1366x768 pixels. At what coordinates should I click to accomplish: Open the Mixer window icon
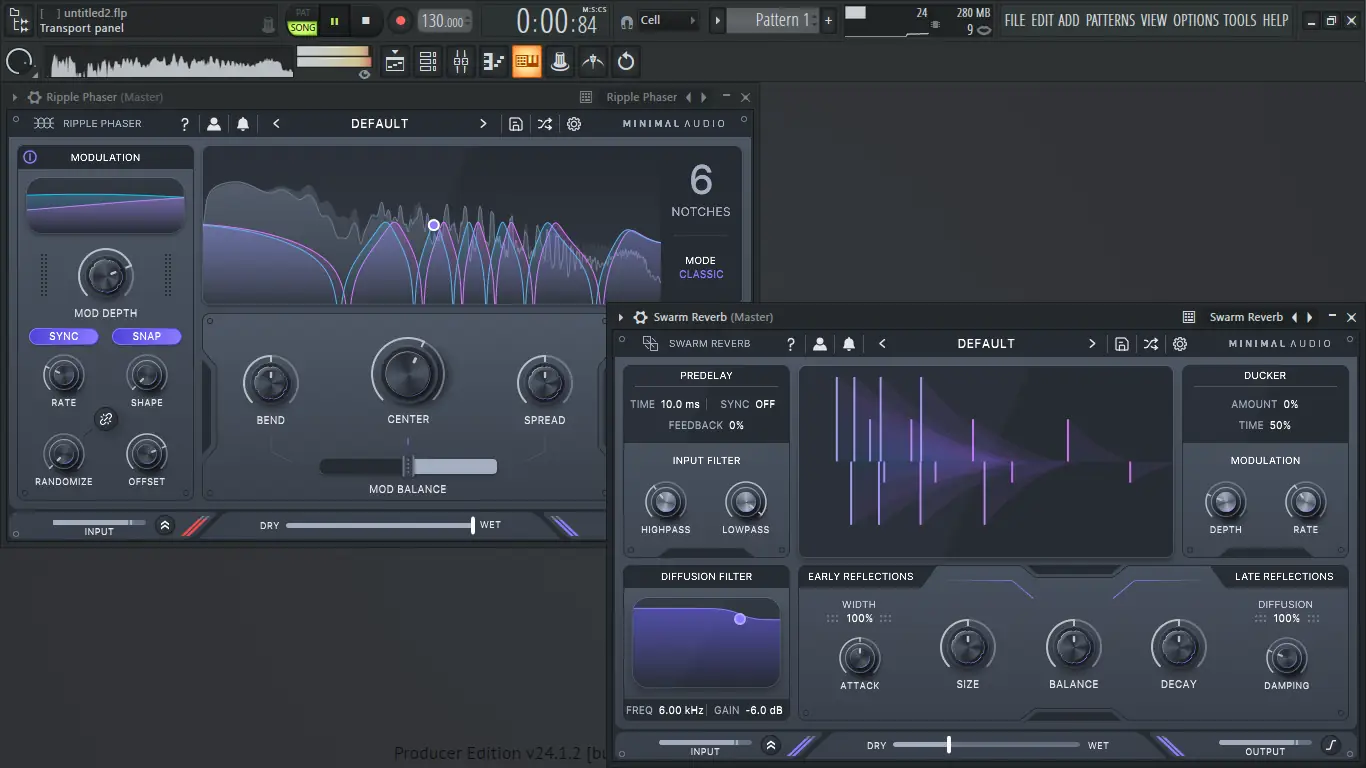(x=461, y=62)
